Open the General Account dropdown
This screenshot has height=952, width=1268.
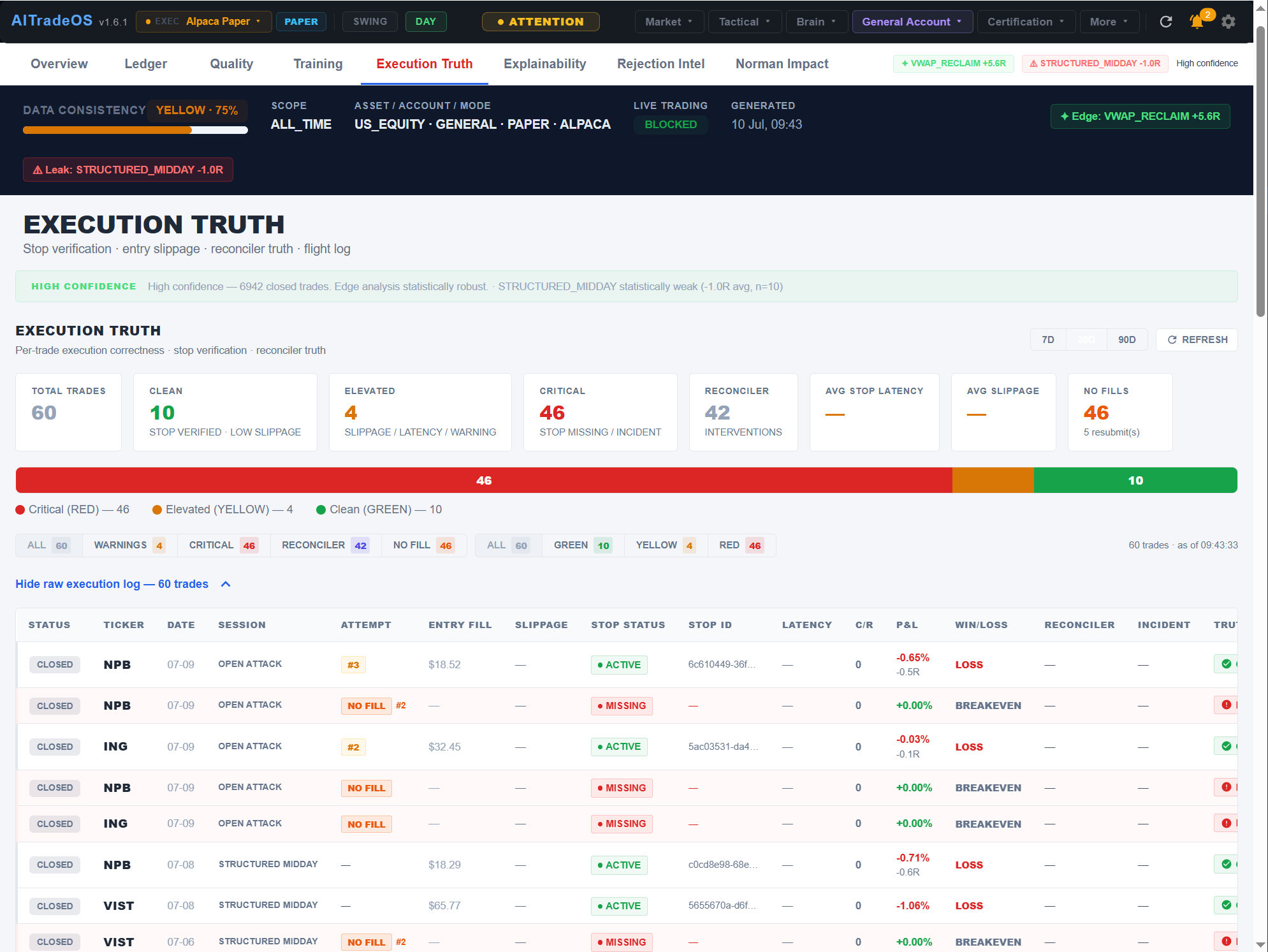912,22
